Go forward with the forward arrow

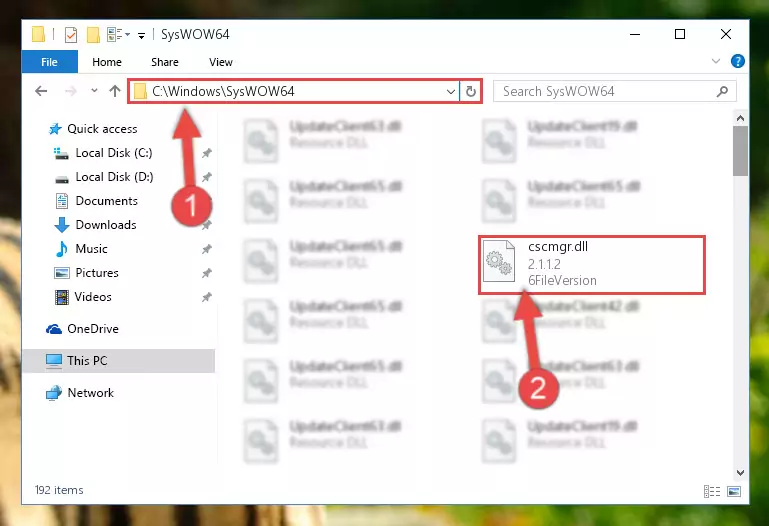[71, 91]
